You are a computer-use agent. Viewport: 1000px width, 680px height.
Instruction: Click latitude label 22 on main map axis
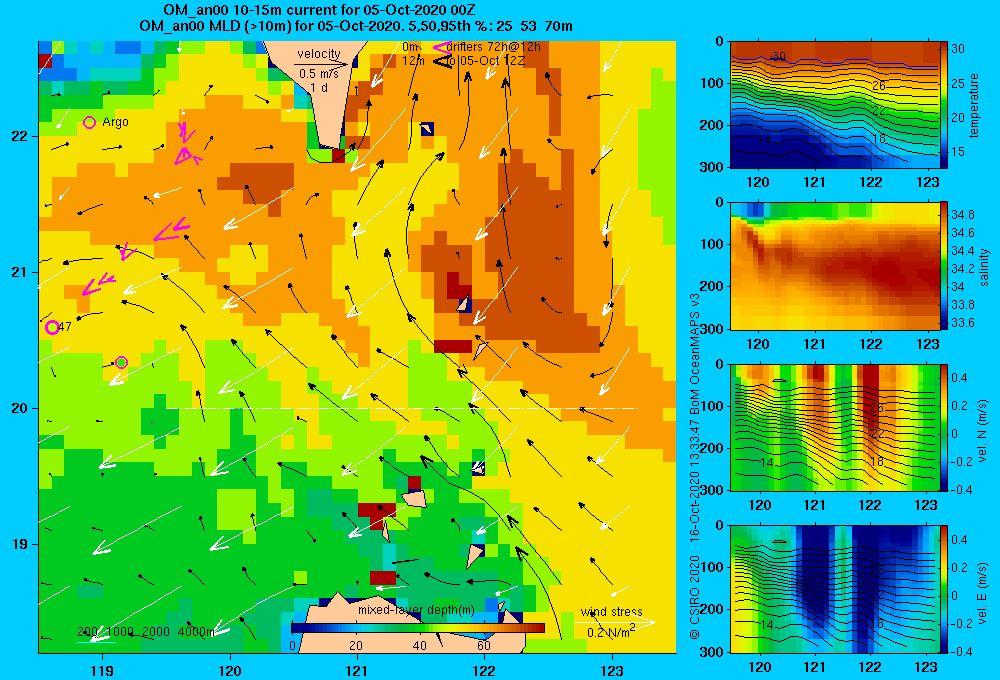click(19, 137)
